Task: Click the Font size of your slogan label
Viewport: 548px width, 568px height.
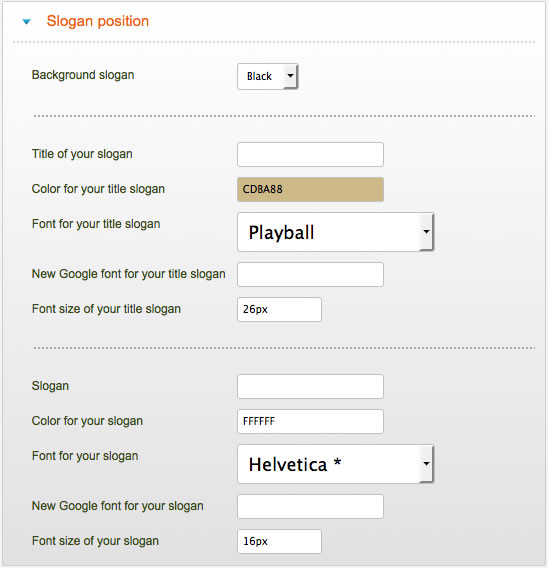Action: click(x=95, y=541)
